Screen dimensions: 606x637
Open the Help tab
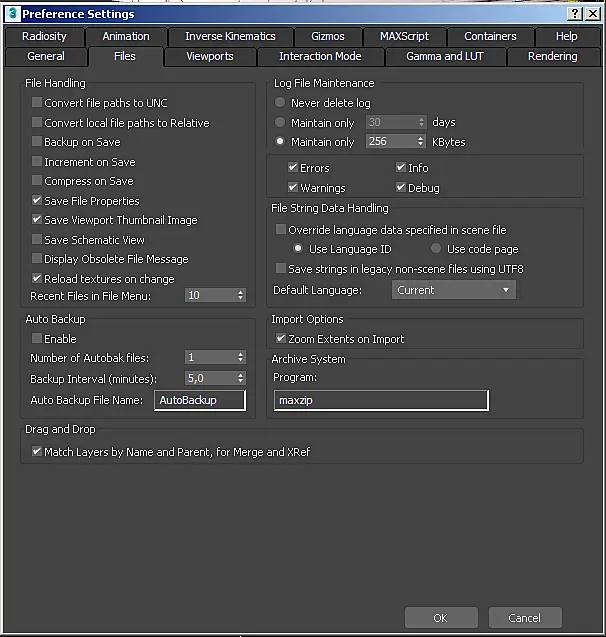pos(567,36)
